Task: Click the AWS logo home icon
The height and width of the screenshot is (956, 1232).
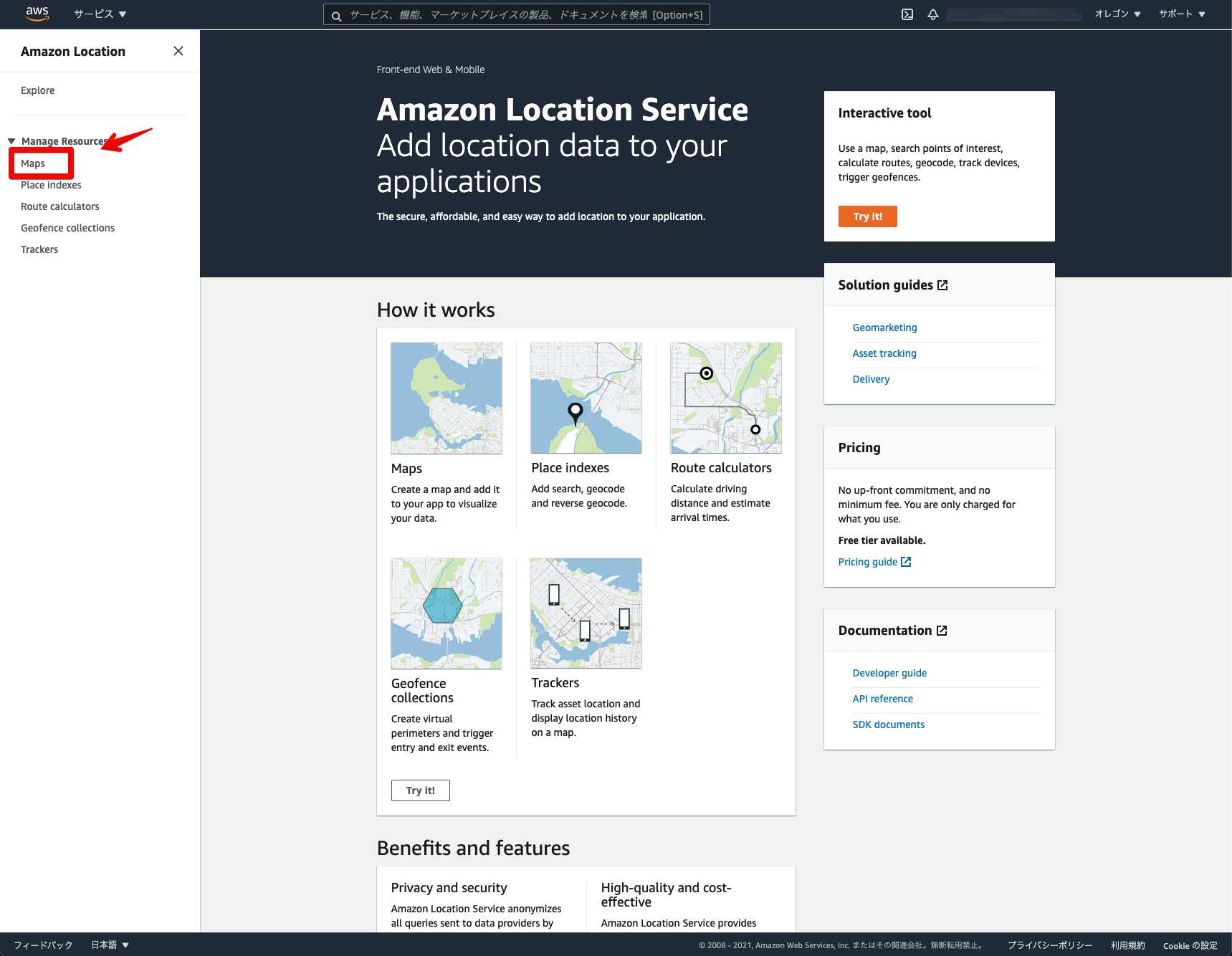Action: (x=37, y=14)
